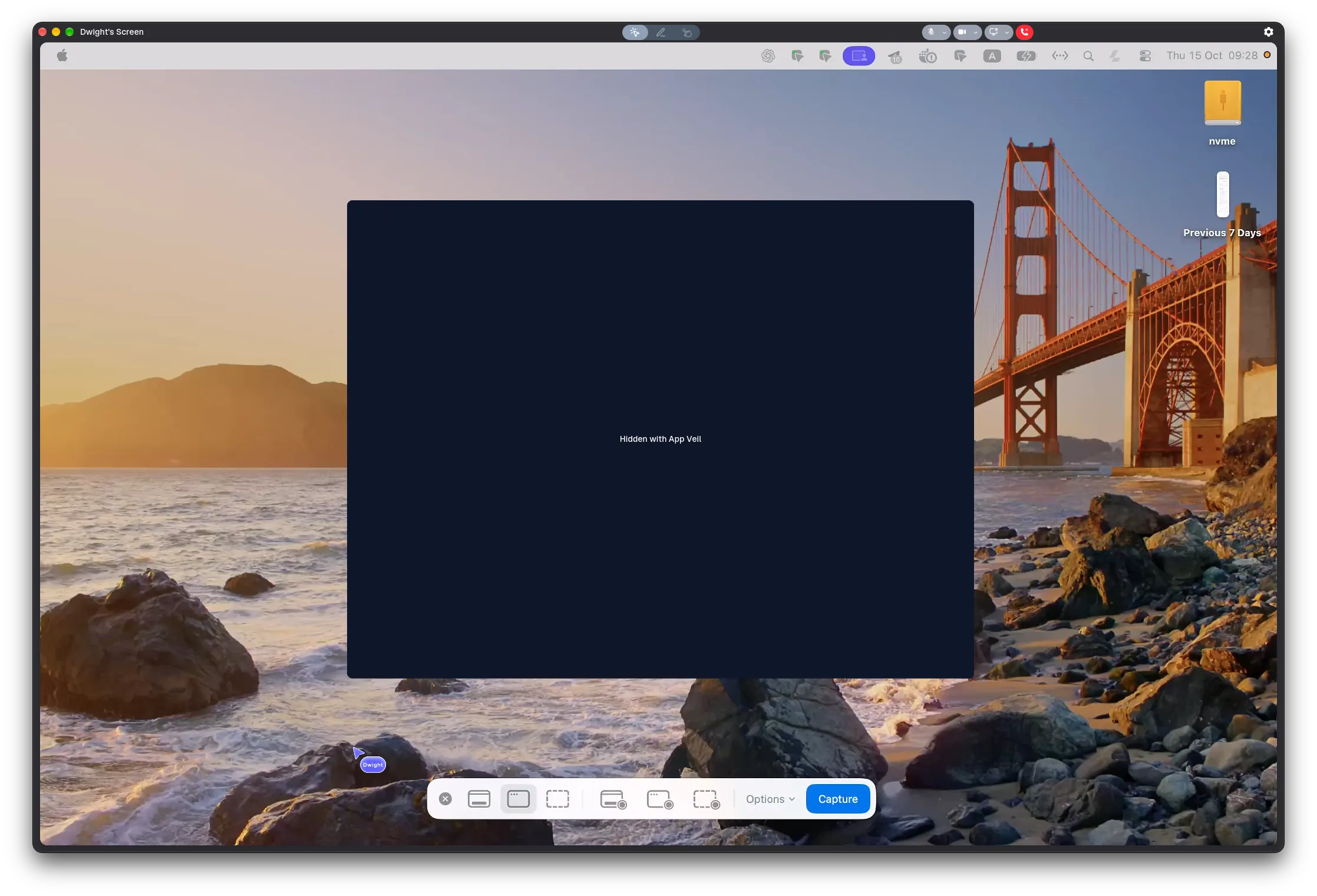The height and width of the screenshot is (896, 1317).
Task: Click the Hidden with App Veil window
Action: (x=660, y=439)
